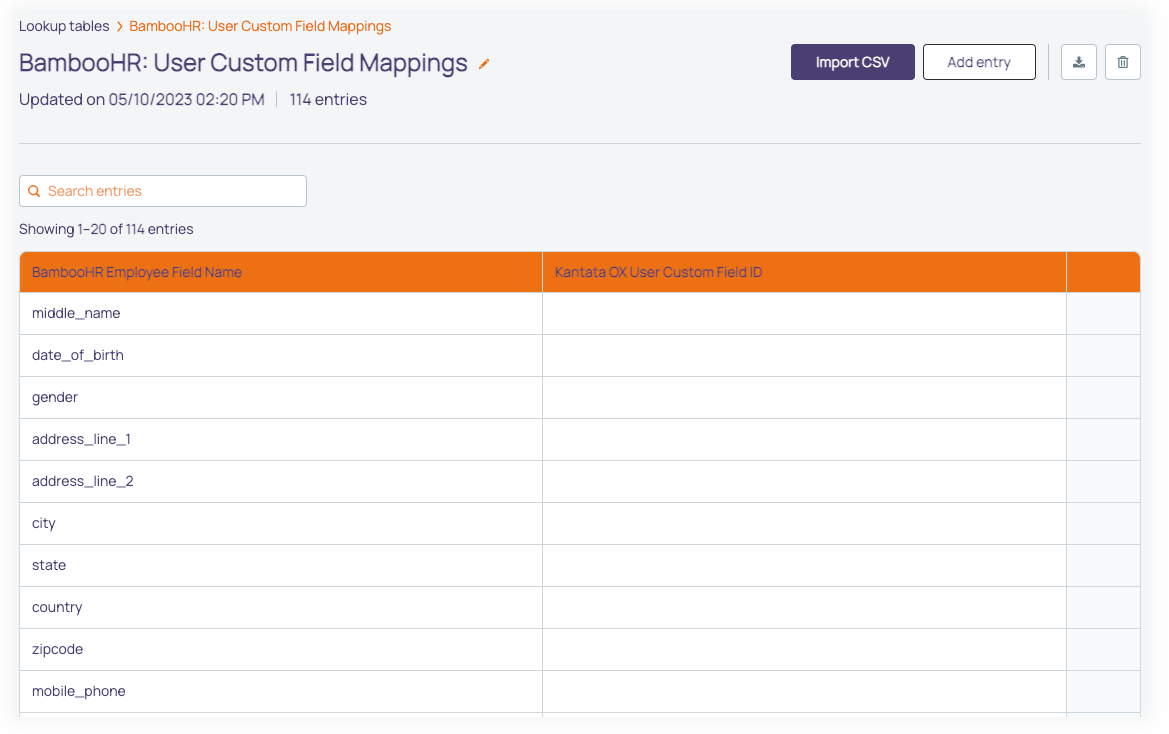The height and width of the screenshot is (734, 1169).
Task: Click BambooHR: User Custom Field Mappings breadcrumb
Action: (260, 26)
